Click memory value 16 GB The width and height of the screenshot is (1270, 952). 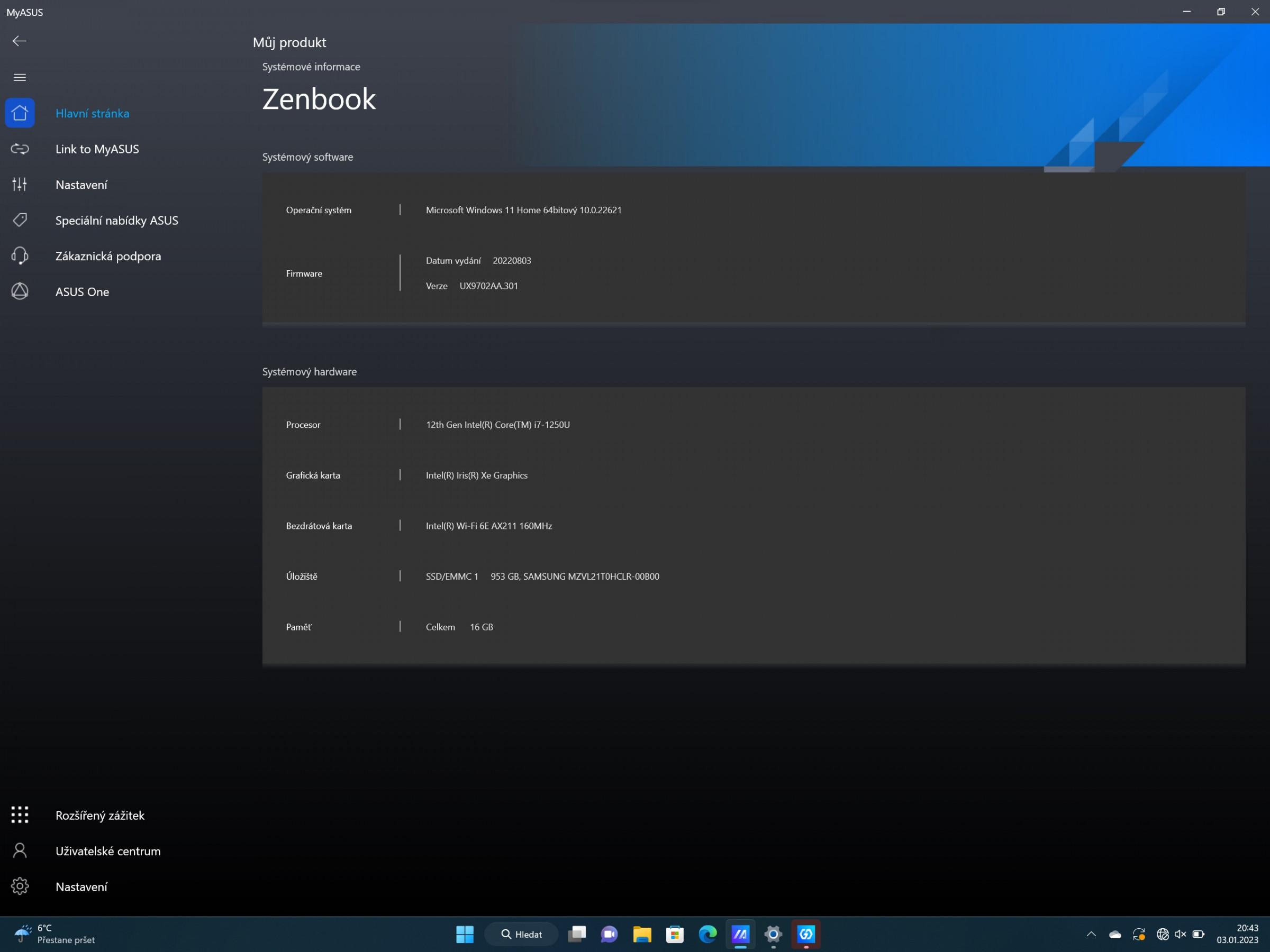[481, 627]
